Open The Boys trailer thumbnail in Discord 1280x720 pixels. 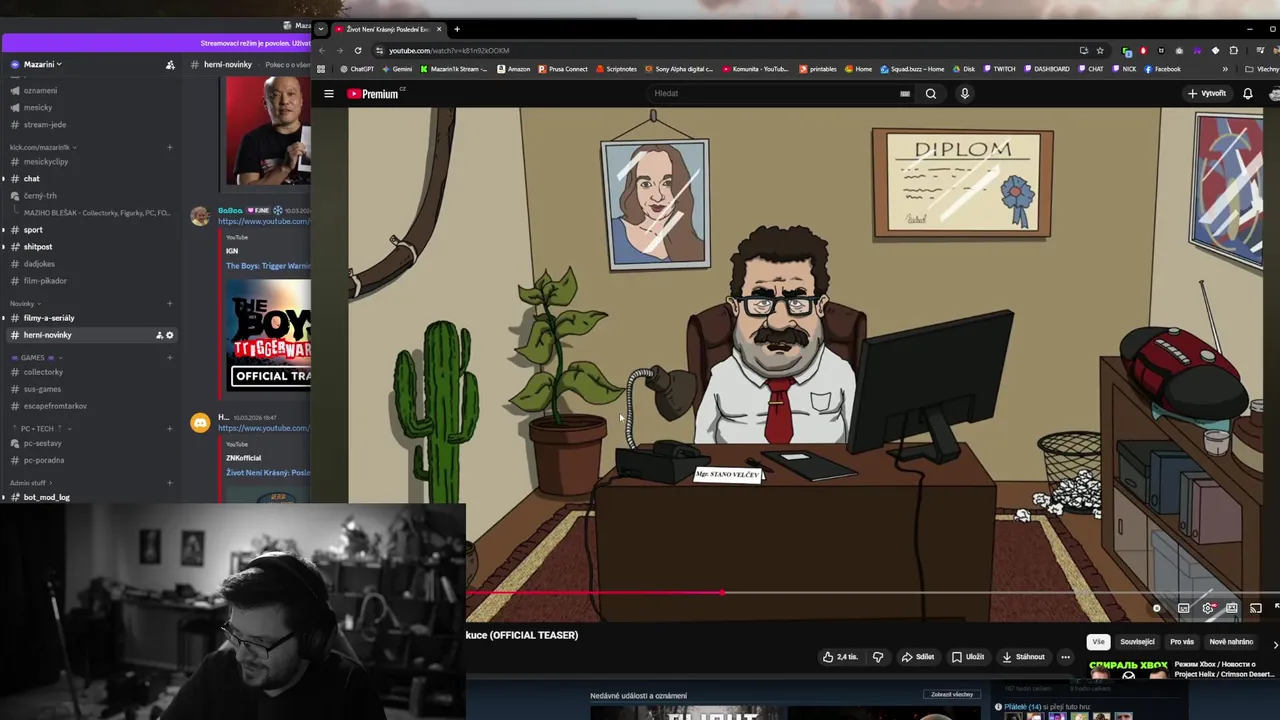point(268,333)
